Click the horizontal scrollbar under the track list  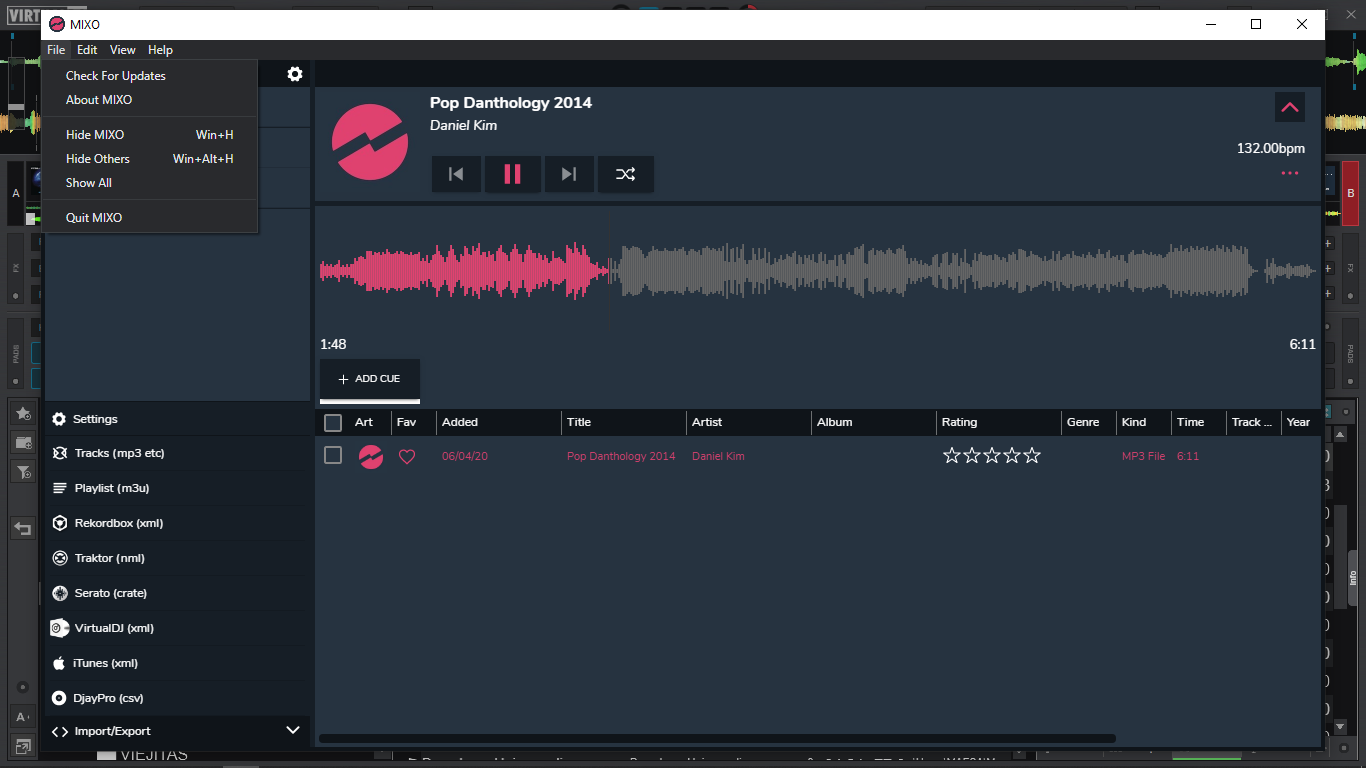coord(717,739)
